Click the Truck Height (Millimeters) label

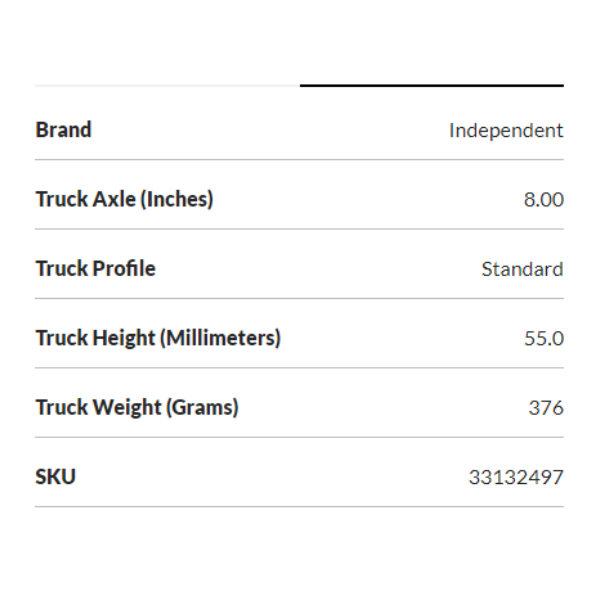click(x=157, y=338)
